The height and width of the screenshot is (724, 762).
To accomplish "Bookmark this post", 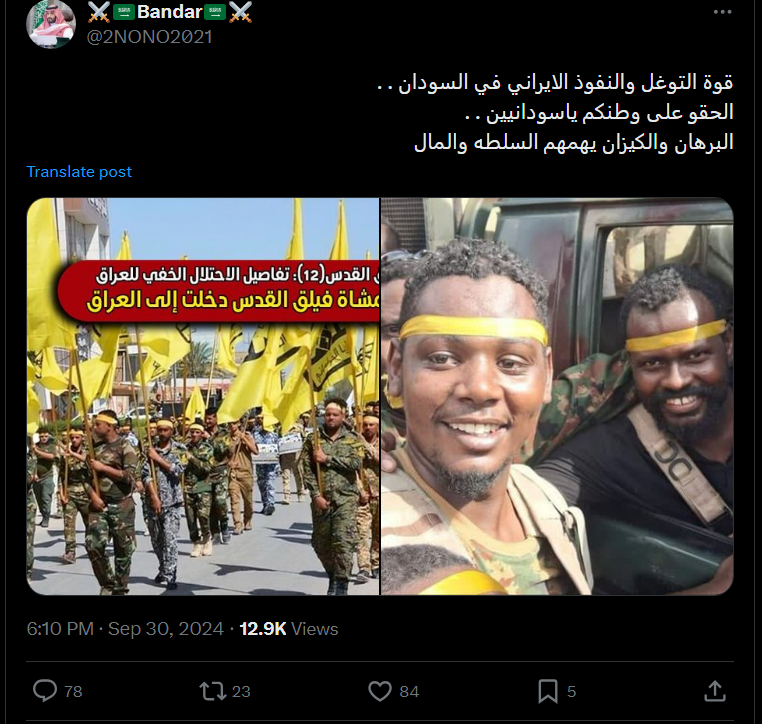I will click(548, 691).
